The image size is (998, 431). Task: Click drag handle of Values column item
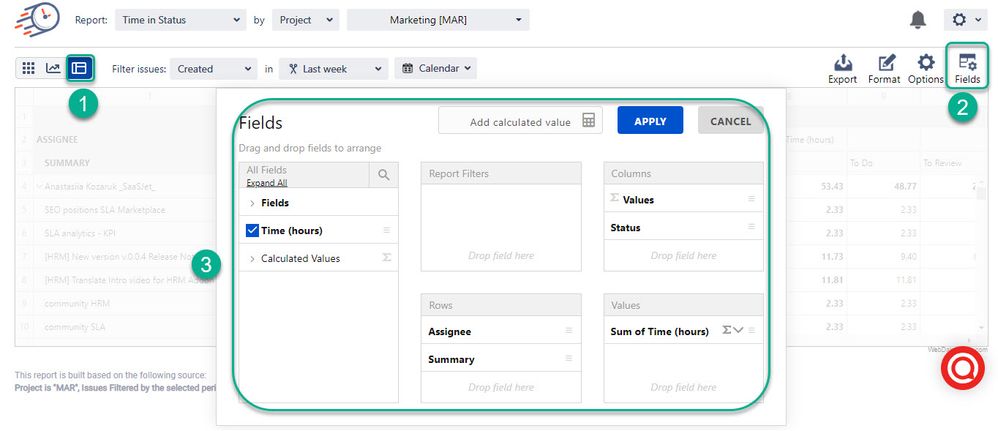751,199
